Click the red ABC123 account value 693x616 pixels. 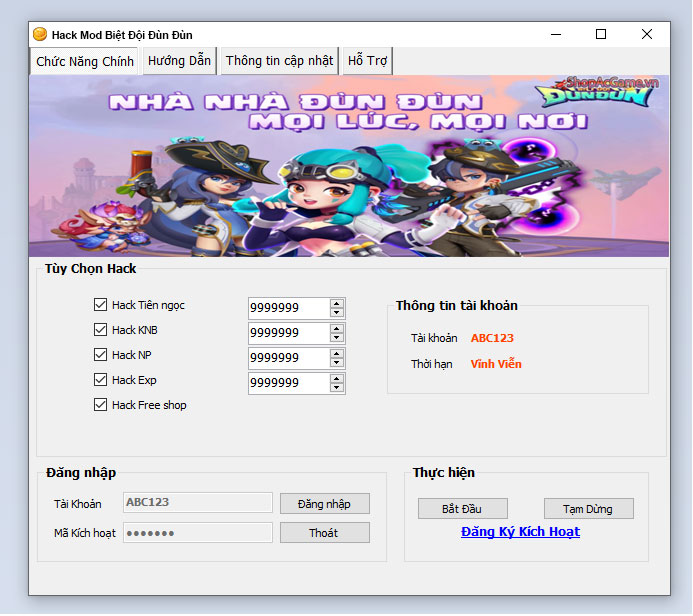click(492, 338)
